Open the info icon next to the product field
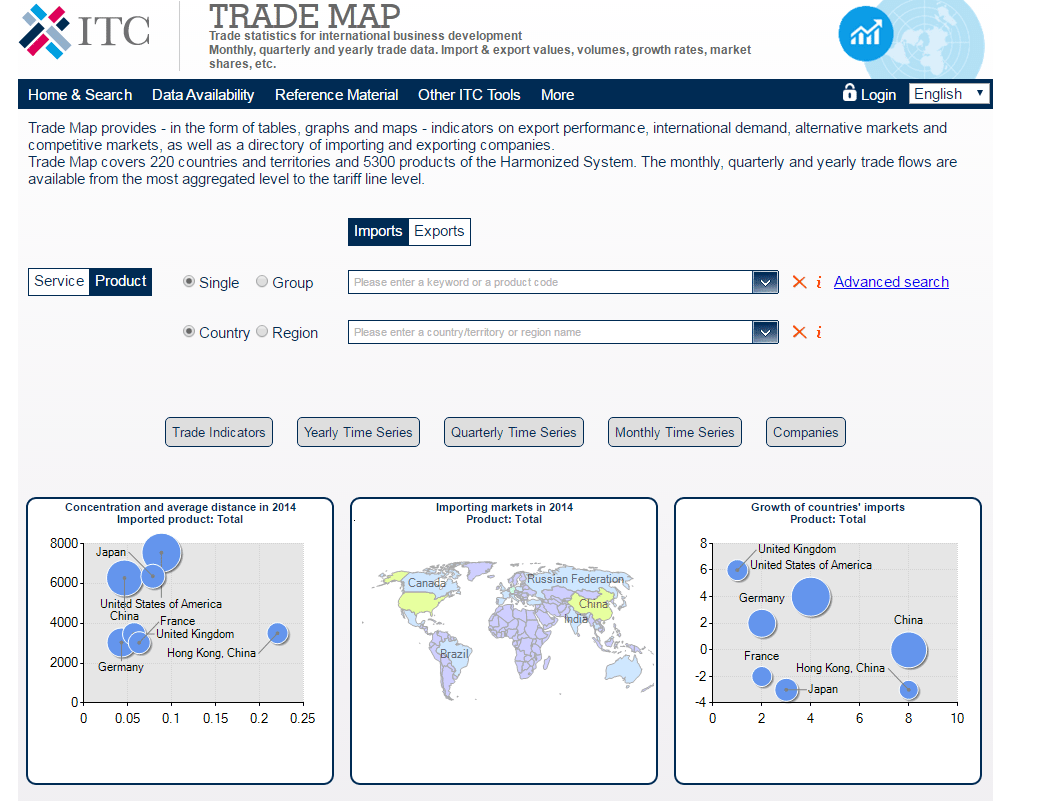 [x=819, y=282]
